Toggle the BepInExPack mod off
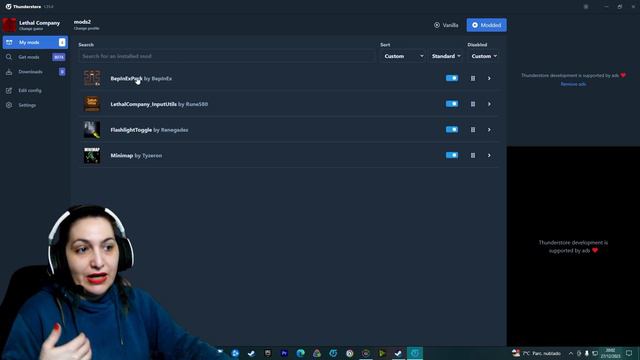The height and width of the screenshot is (360, 640). point(452,78)
